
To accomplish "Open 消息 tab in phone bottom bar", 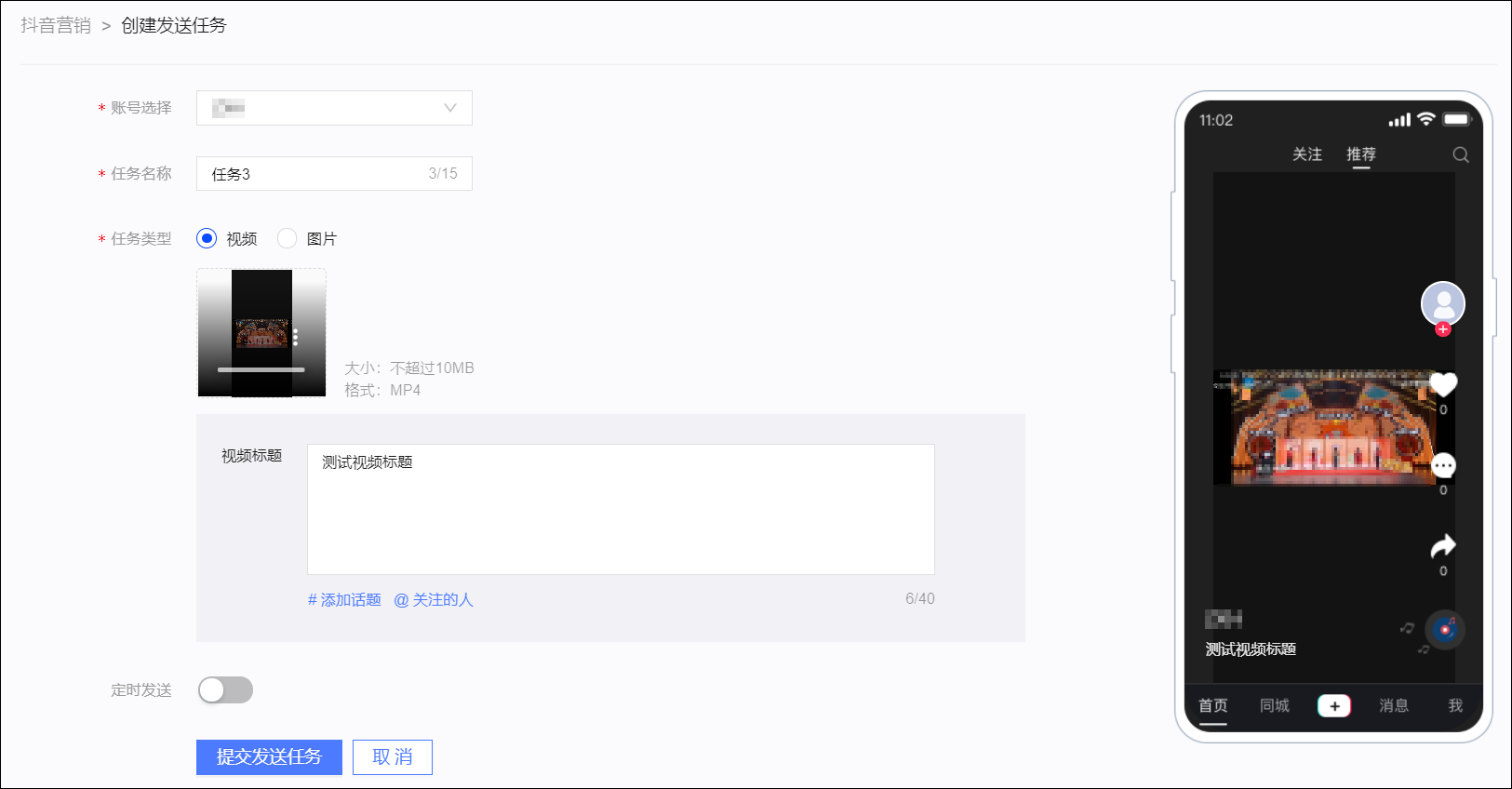I will coord(1394,706).
